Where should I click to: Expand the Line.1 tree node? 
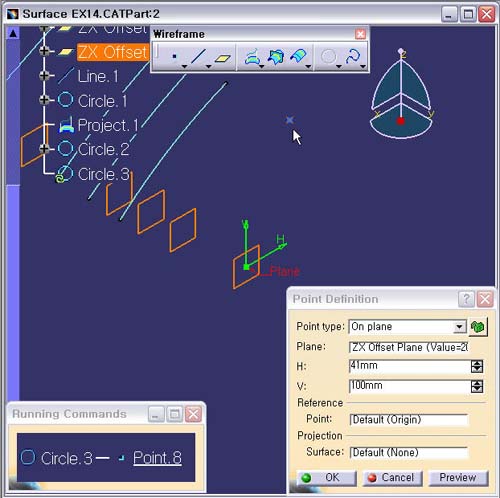pyautogui.click(x=44, y=76)
